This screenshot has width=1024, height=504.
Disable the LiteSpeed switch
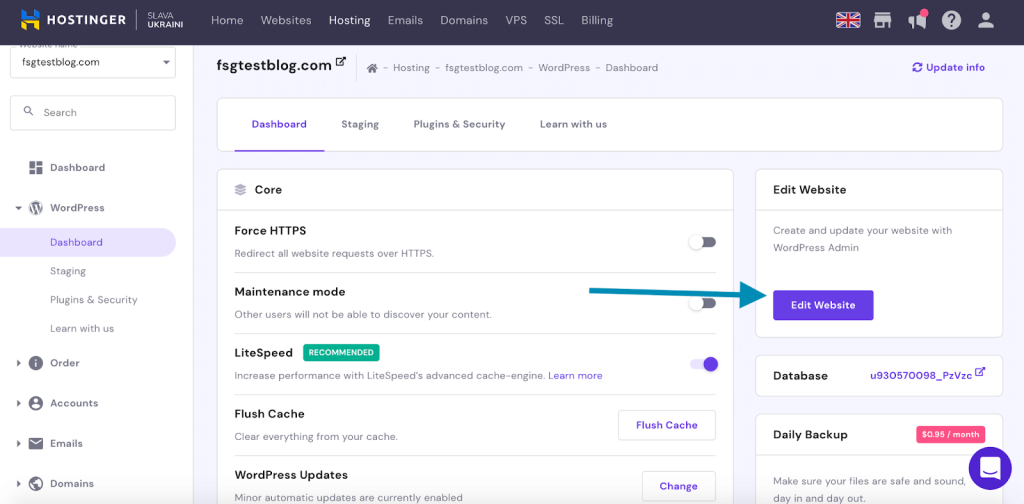703,364
